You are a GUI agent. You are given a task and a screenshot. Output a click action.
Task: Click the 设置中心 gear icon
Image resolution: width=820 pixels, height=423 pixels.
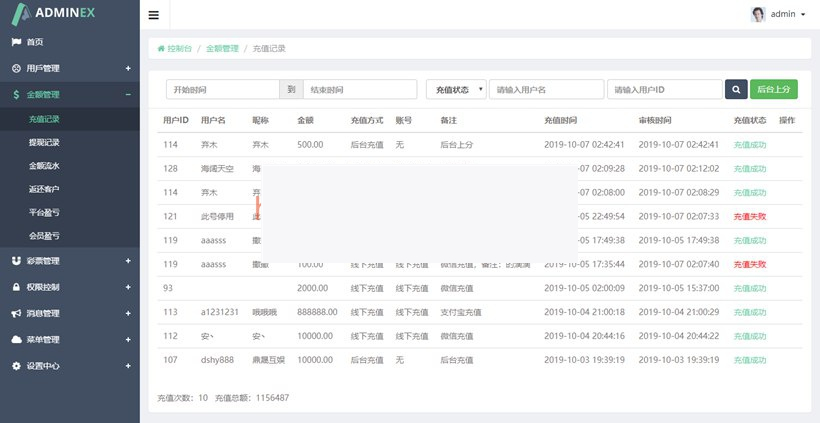coord(16,366)
